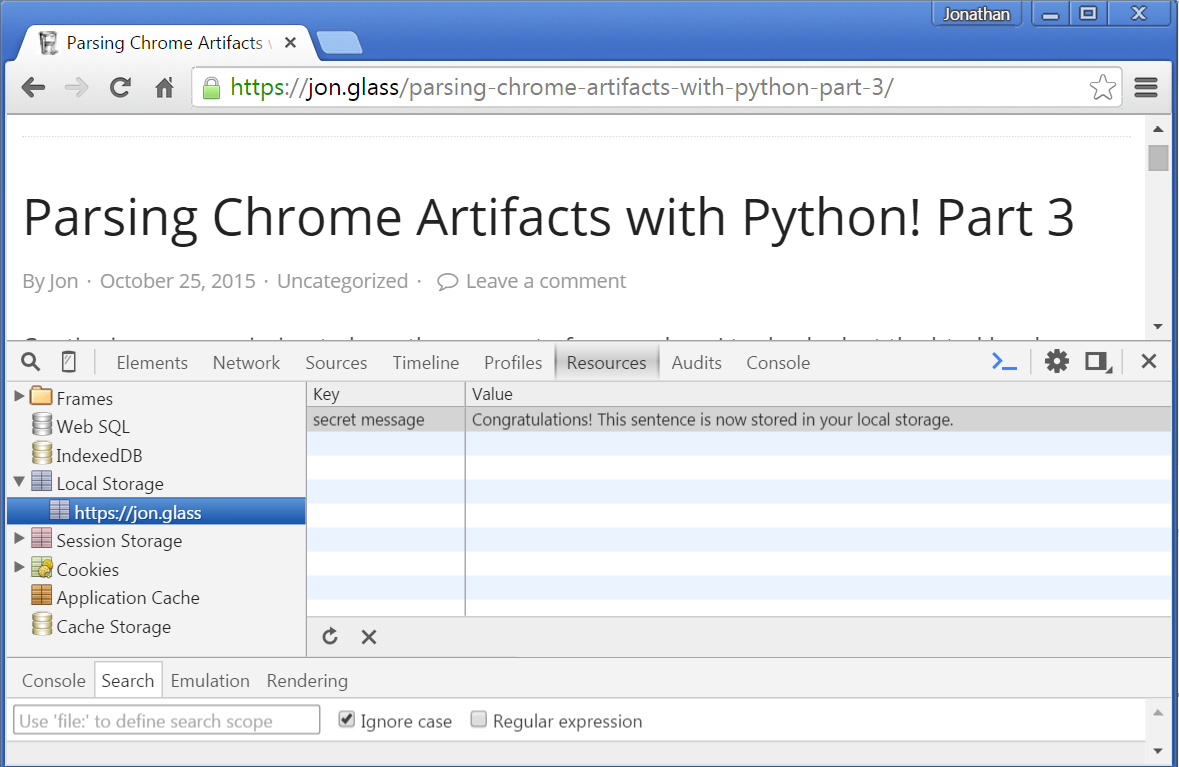Activate the DevTools inspect magnifier icon
This screenshot has height=767, width=1179.
pos(30,362)
